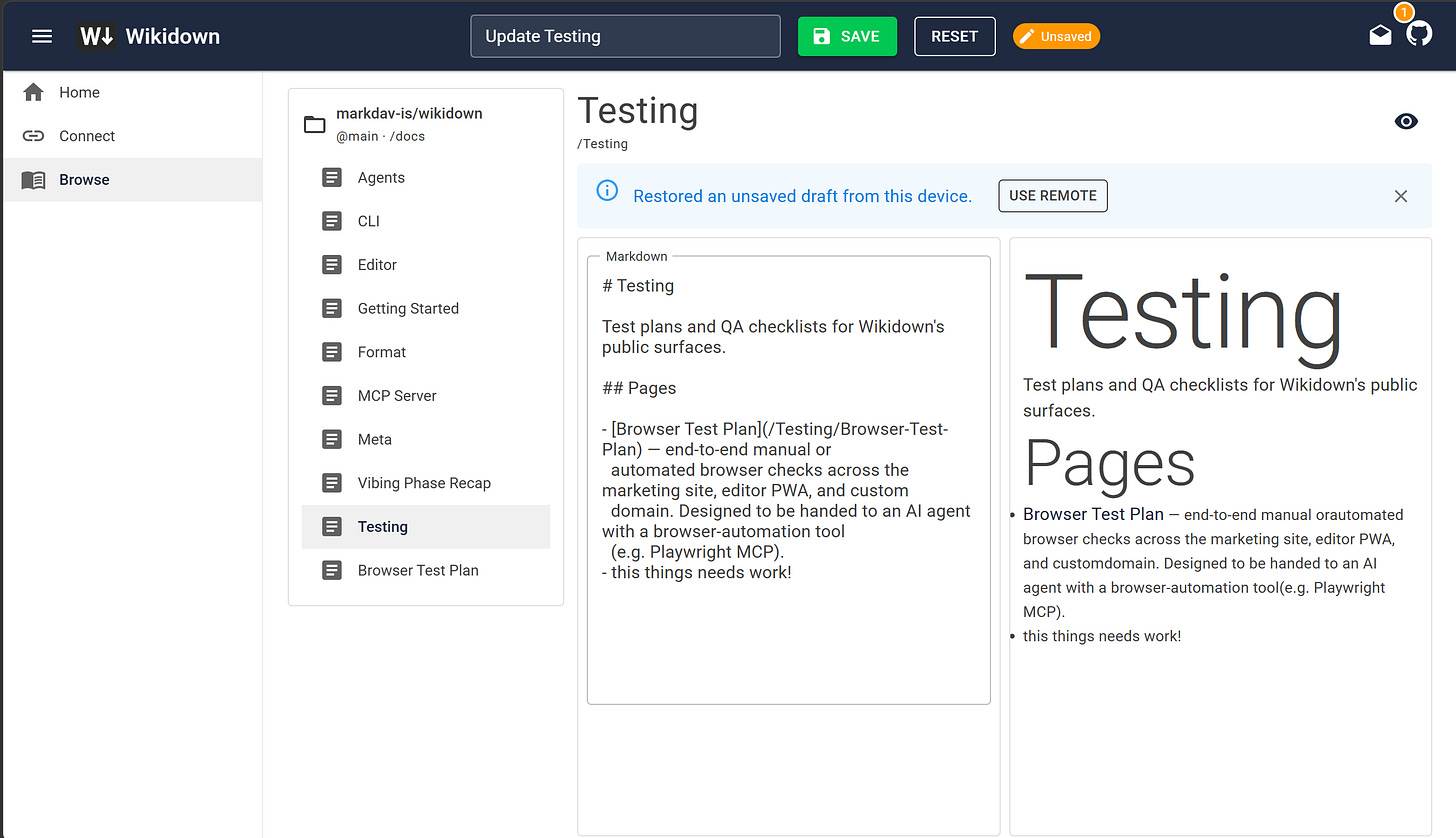Open the GitHub account icon
The height and width of the screenshot is (838, 1456).
(1419, 35)
